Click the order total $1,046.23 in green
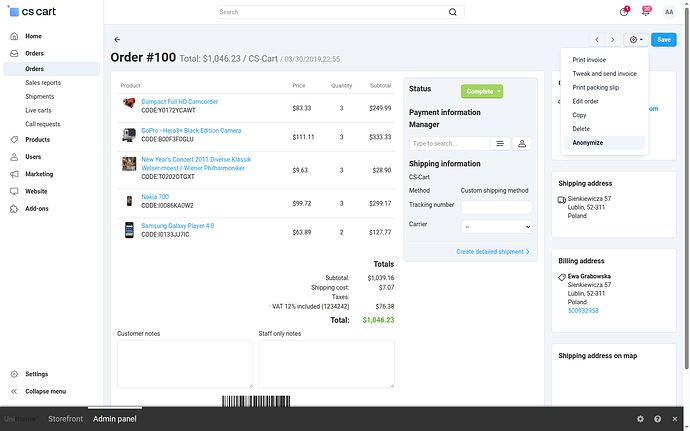Viewport: 690px width, 431px height. pyautogui.click(x=378, y=320)
